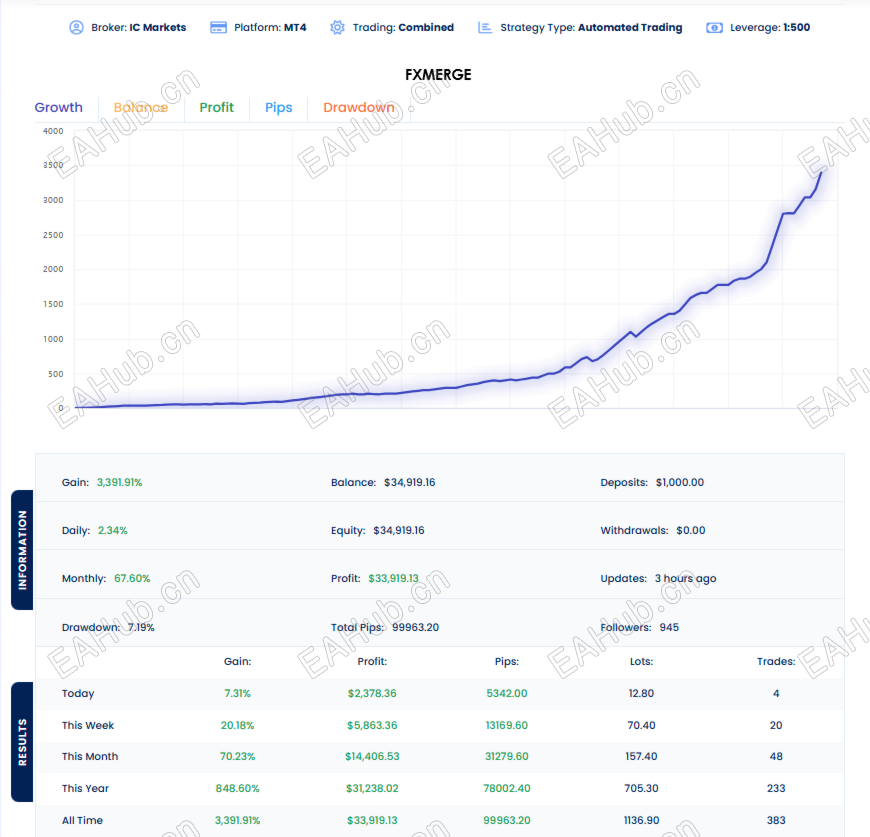This screenshot has width=870, height=837.
Task: Open the Profit chart tab
Action: pos(216,108)
